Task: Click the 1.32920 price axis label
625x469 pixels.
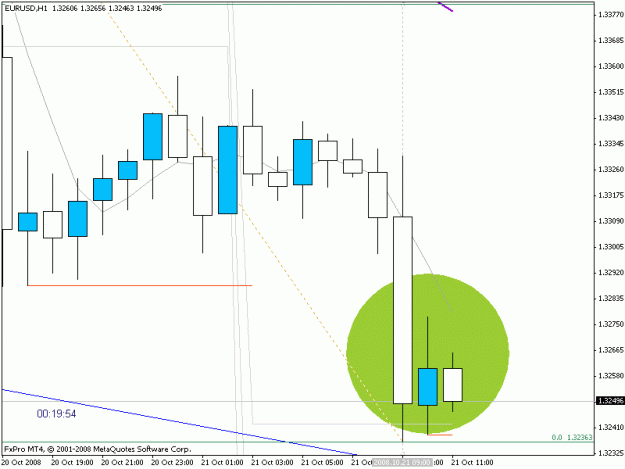Action: 611,273
